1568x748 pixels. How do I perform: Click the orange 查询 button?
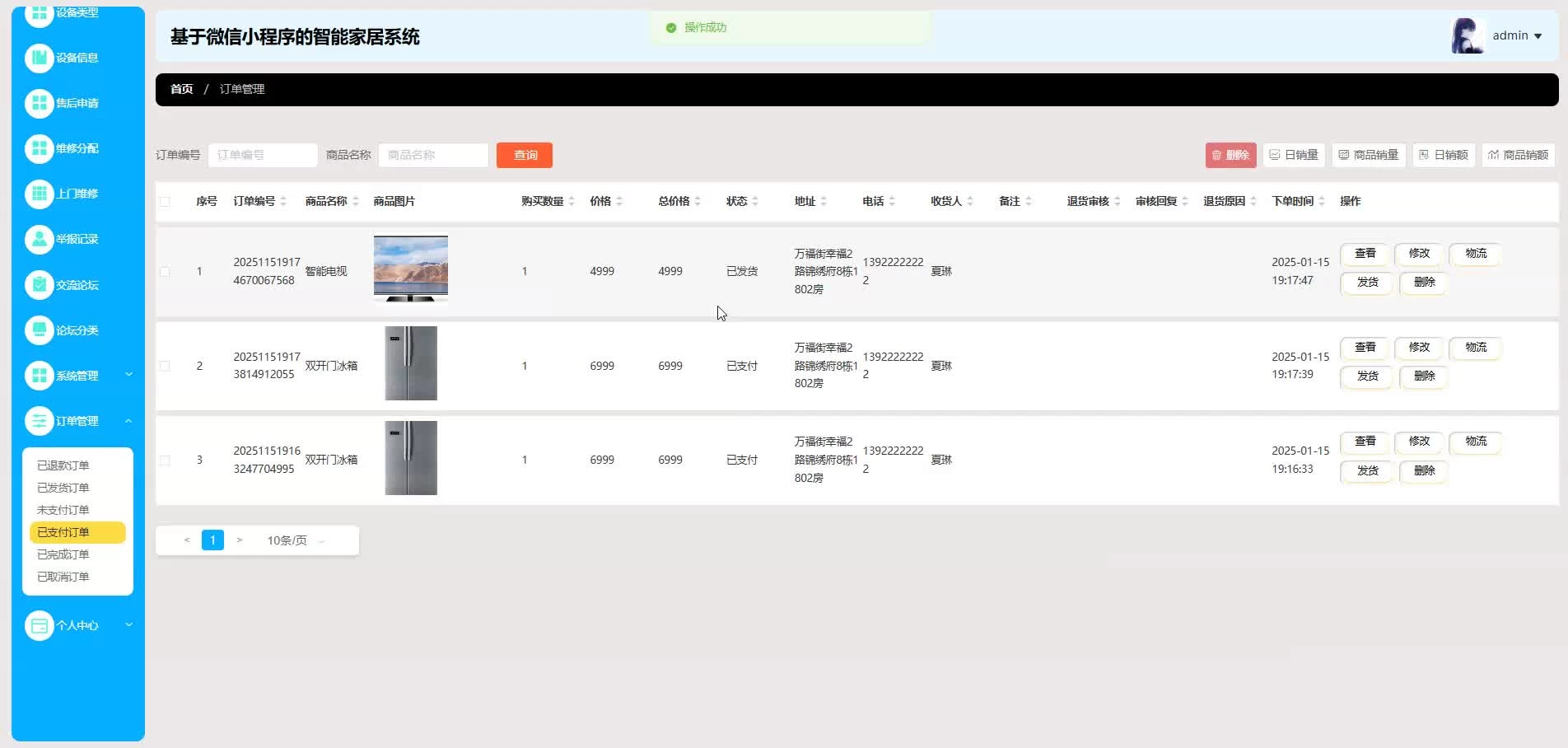coord(525,155)
